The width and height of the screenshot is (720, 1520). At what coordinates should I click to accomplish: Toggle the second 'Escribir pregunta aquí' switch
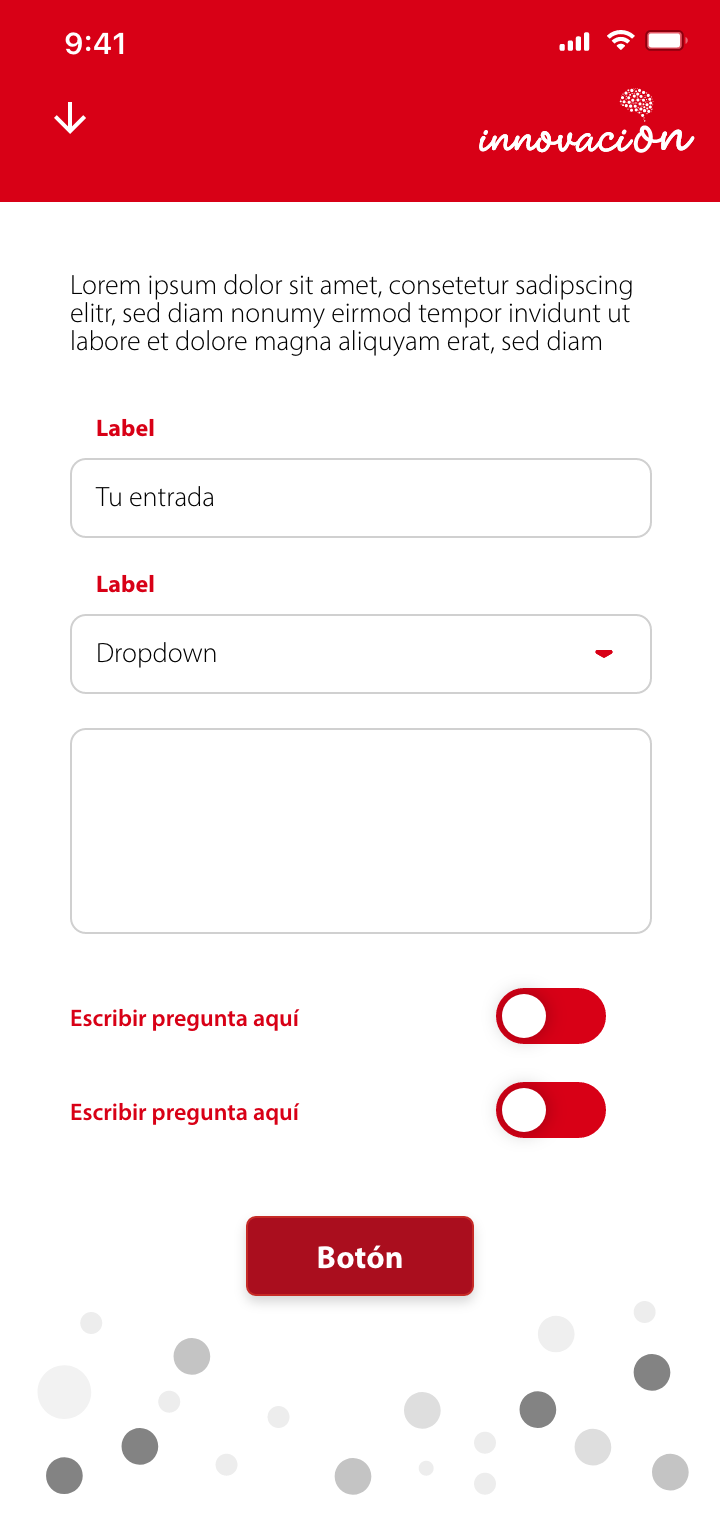551,1110
